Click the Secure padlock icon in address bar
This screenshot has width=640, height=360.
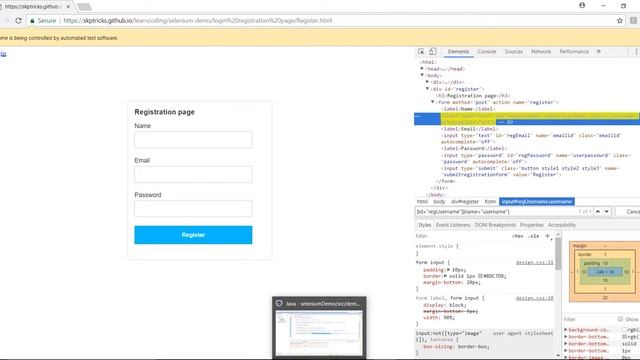(32, 20)
